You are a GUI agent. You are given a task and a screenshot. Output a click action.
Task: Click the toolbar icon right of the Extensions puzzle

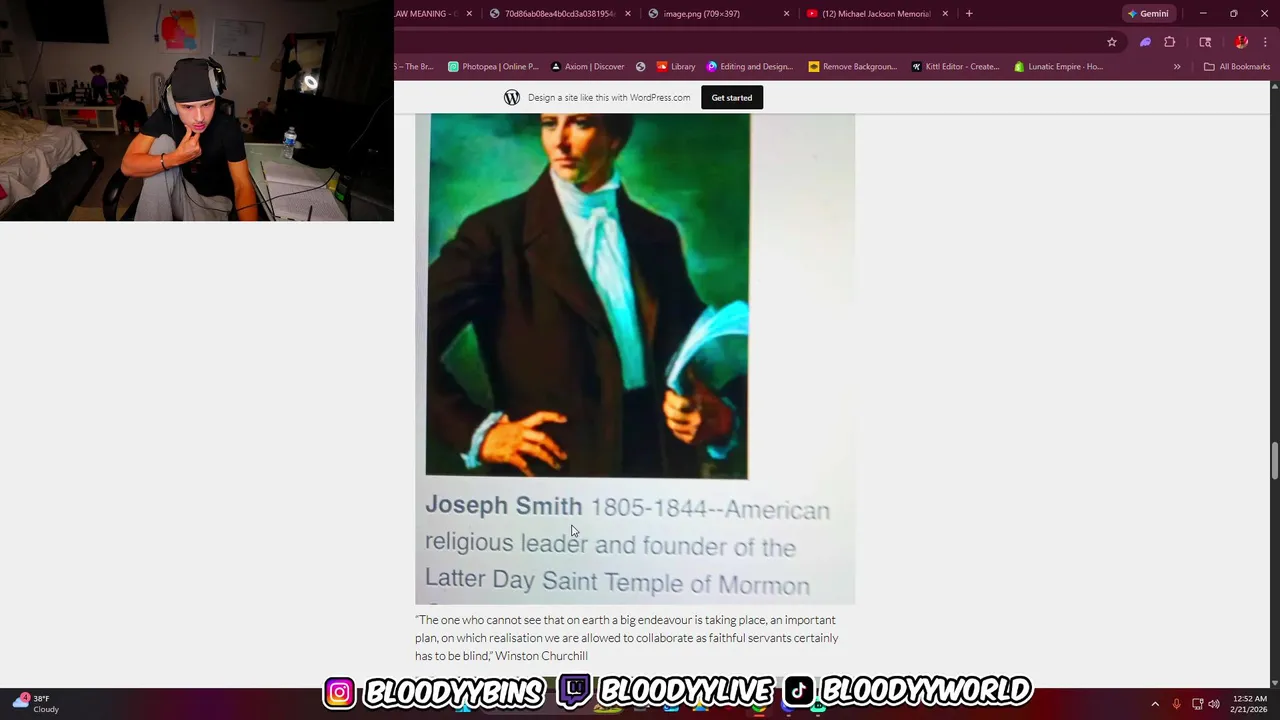[1205, 42]
